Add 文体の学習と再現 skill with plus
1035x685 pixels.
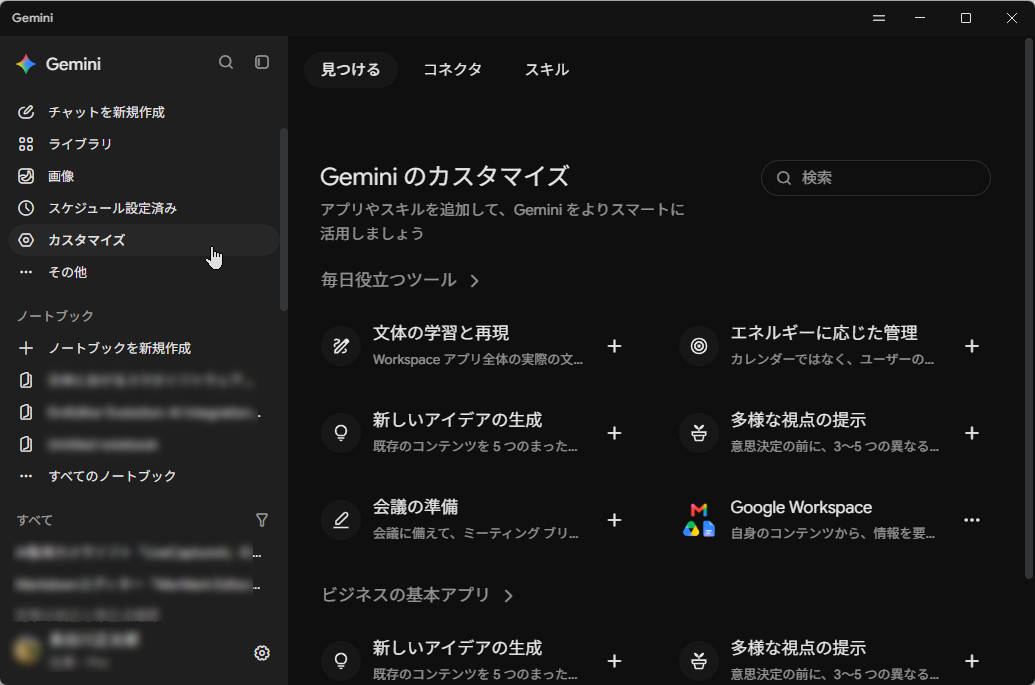pyautogui.click(x=615, y=346)
